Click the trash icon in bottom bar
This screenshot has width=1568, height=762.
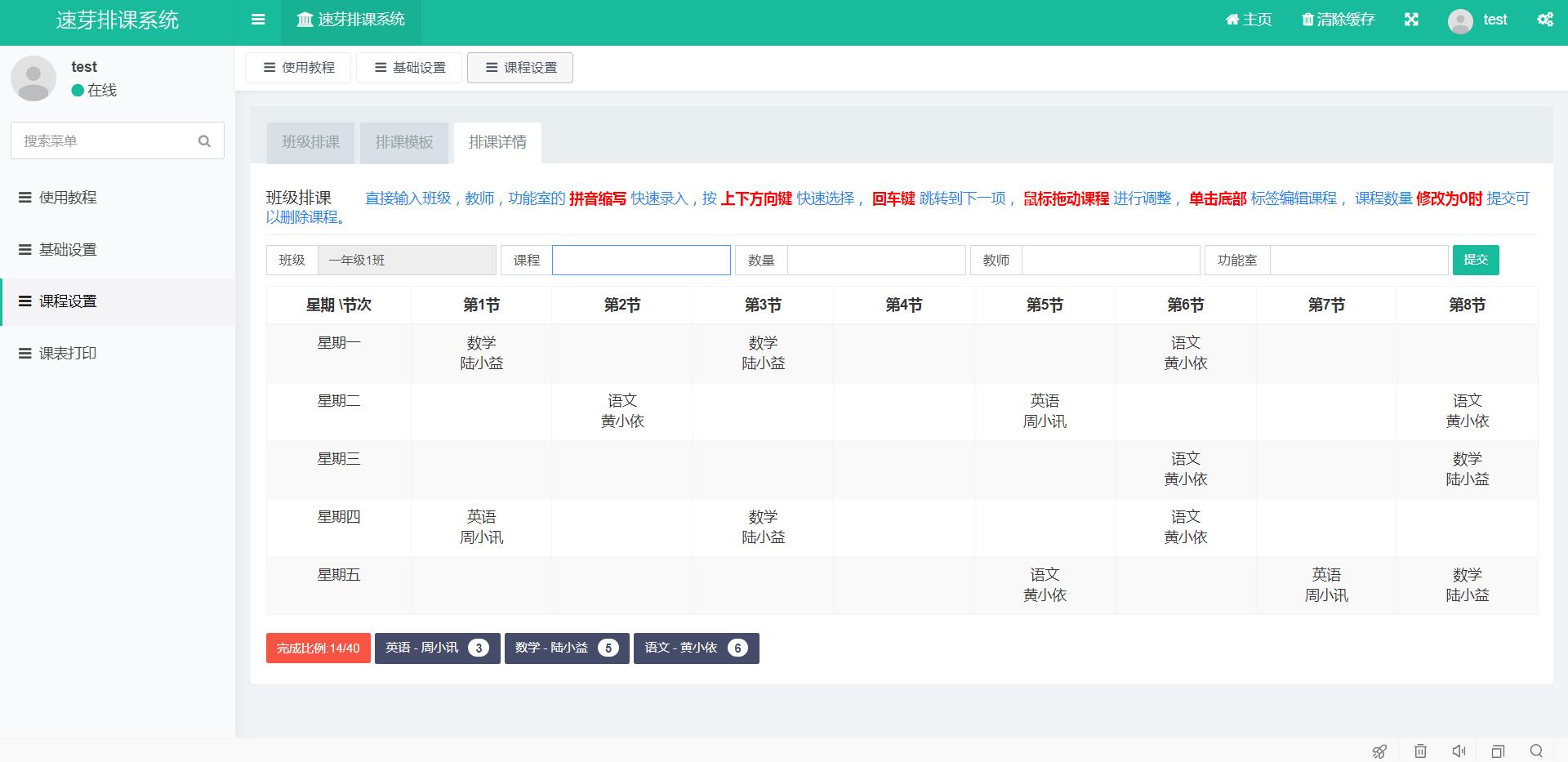click(x=1421, y=751)
